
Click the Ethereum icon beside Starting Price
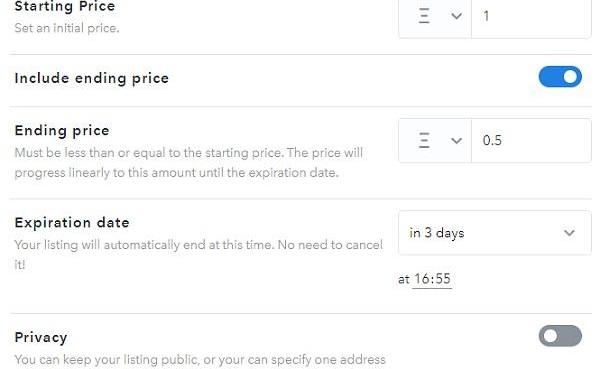424,16
